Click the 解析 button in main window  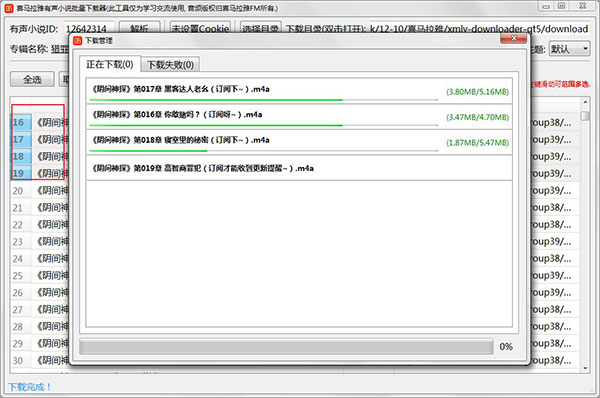coord(139,28)
